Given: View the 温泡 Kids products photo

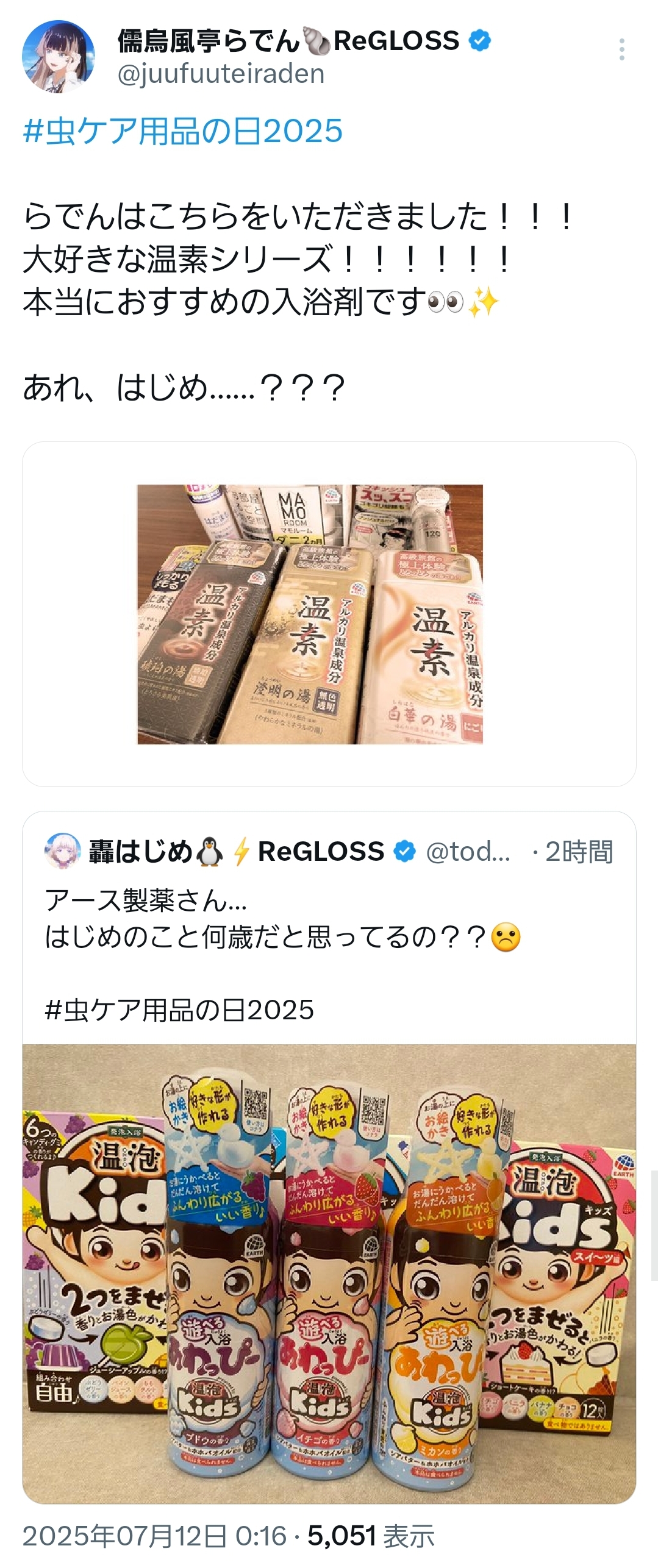Looking at the screenshot, I should coord(329,1274).
